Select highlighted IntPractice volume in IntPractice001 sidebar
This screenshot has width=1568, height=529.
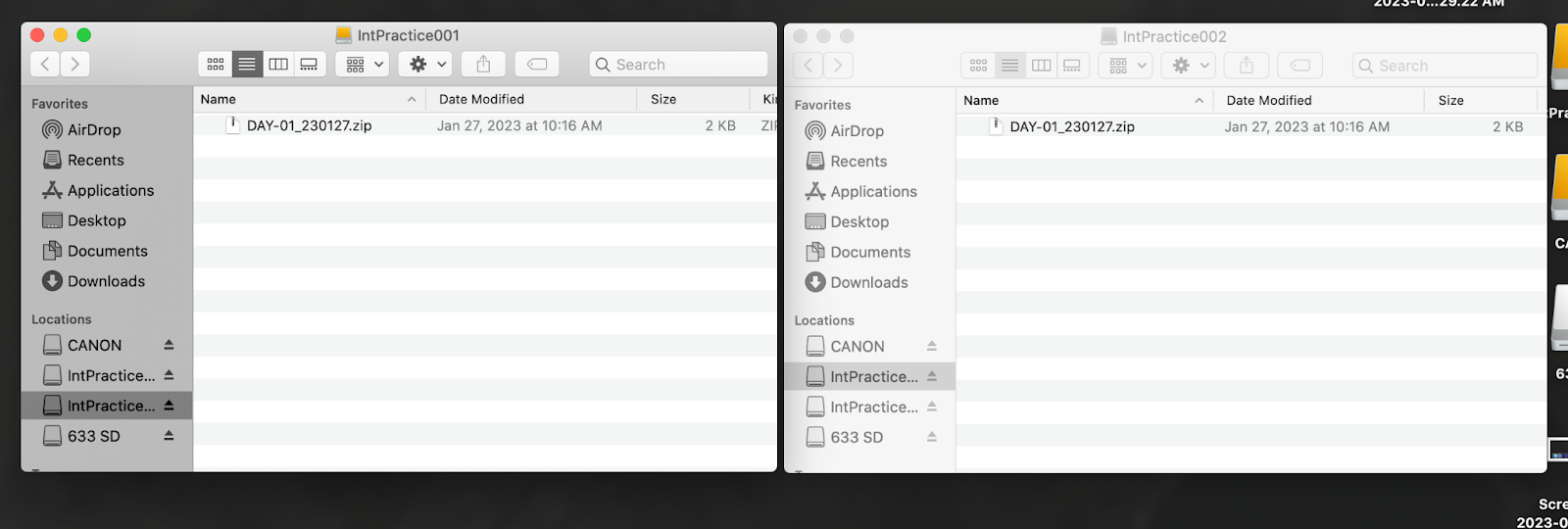click(107, 406)
